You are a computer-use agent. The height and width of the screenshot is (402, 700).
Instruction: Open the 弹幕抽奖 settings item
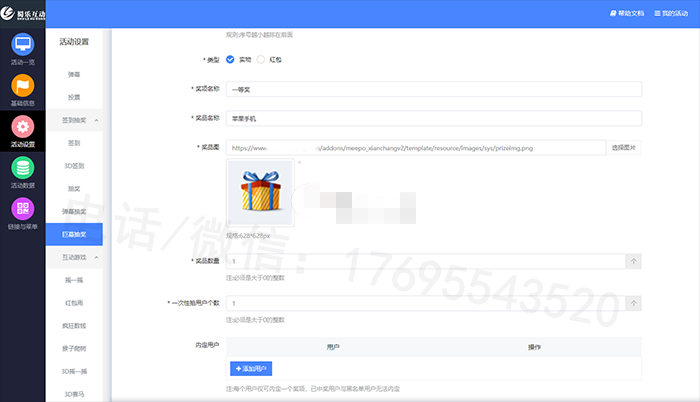click(74, 212)
